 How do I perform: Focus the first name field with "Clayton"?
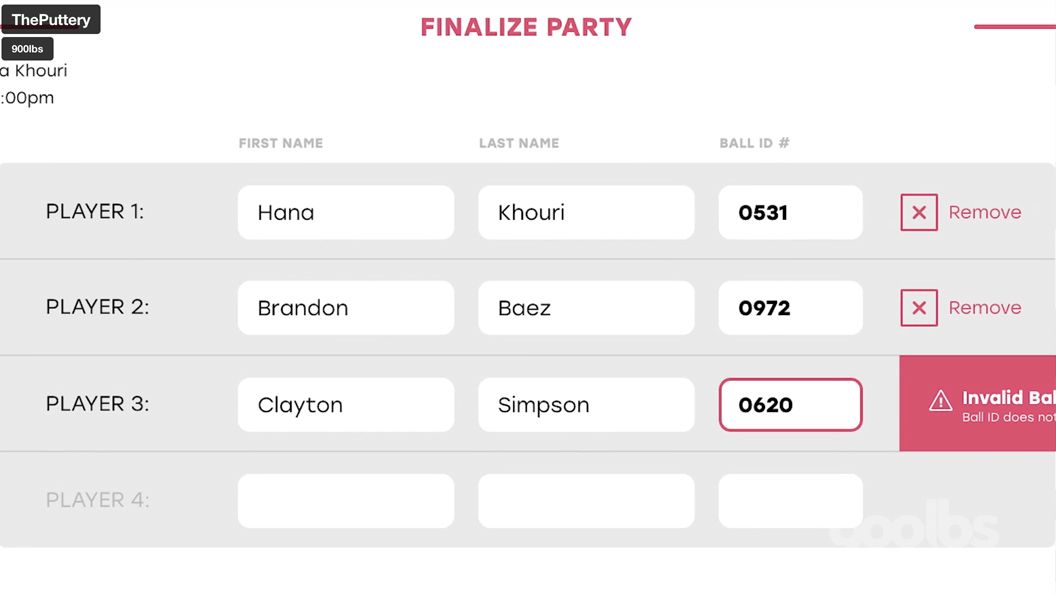345,404
